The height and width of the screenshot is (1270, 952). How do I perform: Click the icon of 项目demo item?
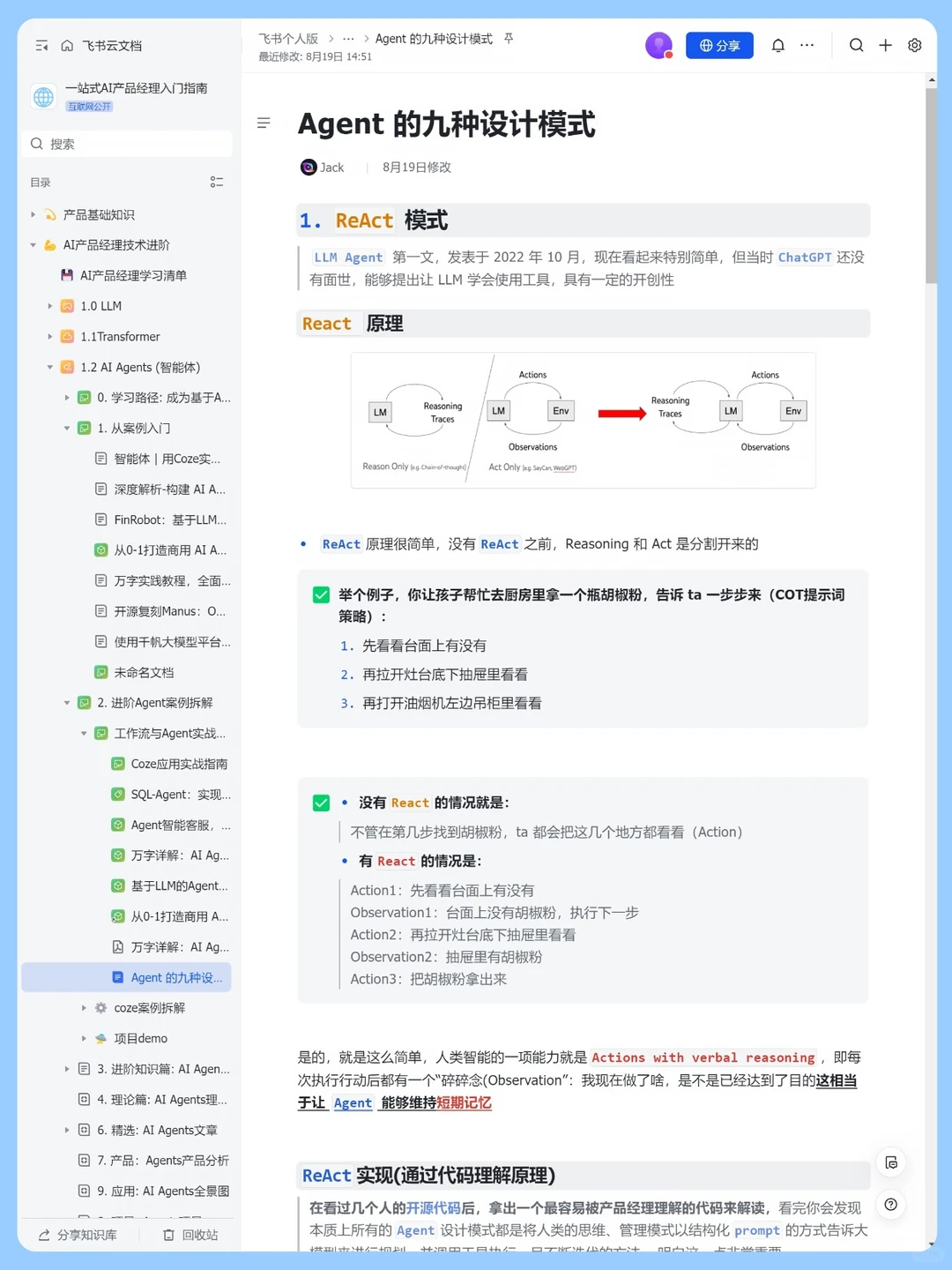(100, 1039)
